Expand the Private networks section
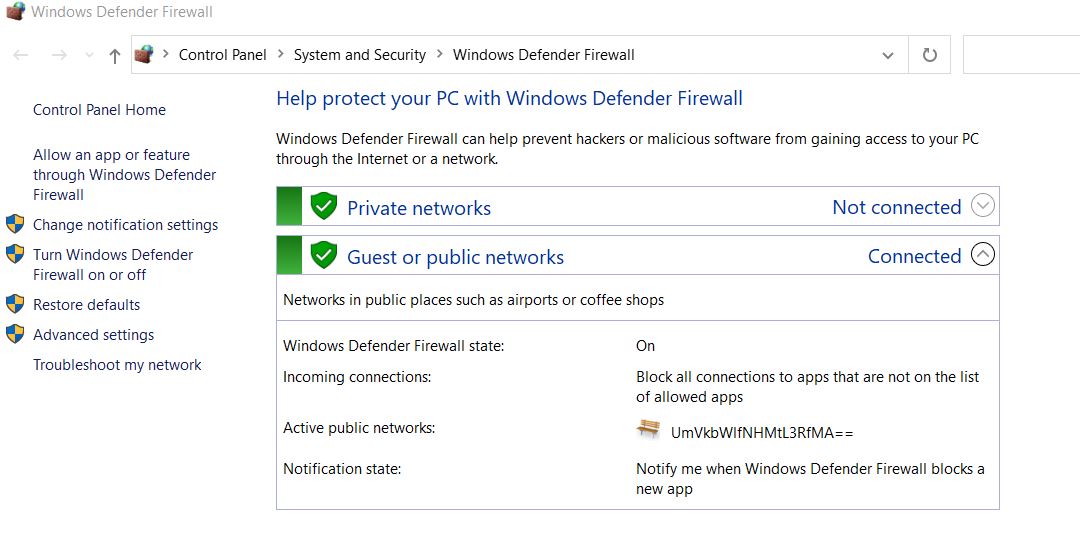The height and width of the screenshot is (558, 1080). 983,205
